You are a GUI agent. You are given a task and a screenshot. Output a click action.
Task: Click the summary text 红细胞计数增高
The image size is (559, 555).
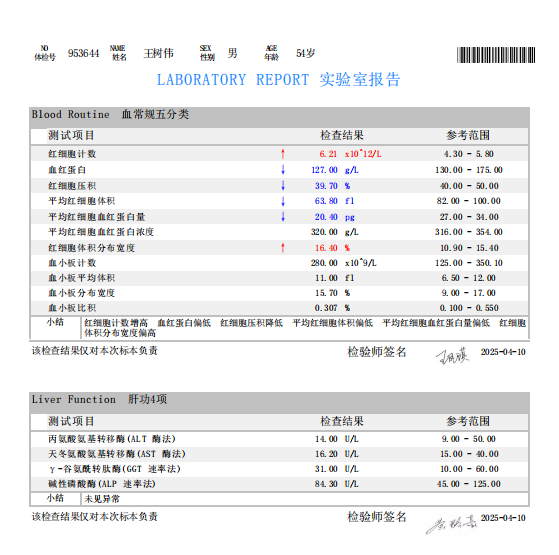click(x=116, y=323)
